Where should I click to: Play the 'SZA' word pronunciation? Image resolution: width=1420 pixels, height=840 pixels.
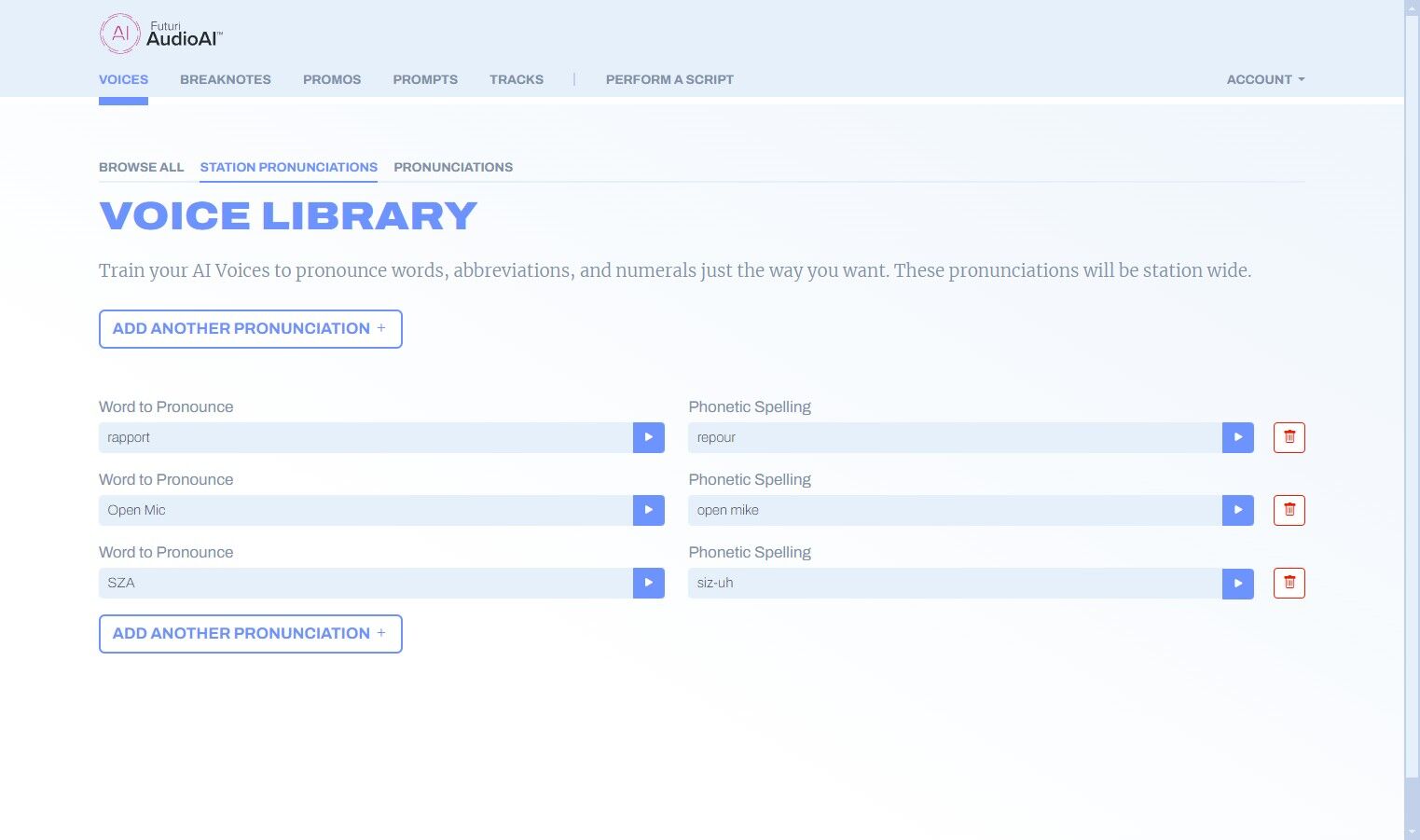pos(648,583)
